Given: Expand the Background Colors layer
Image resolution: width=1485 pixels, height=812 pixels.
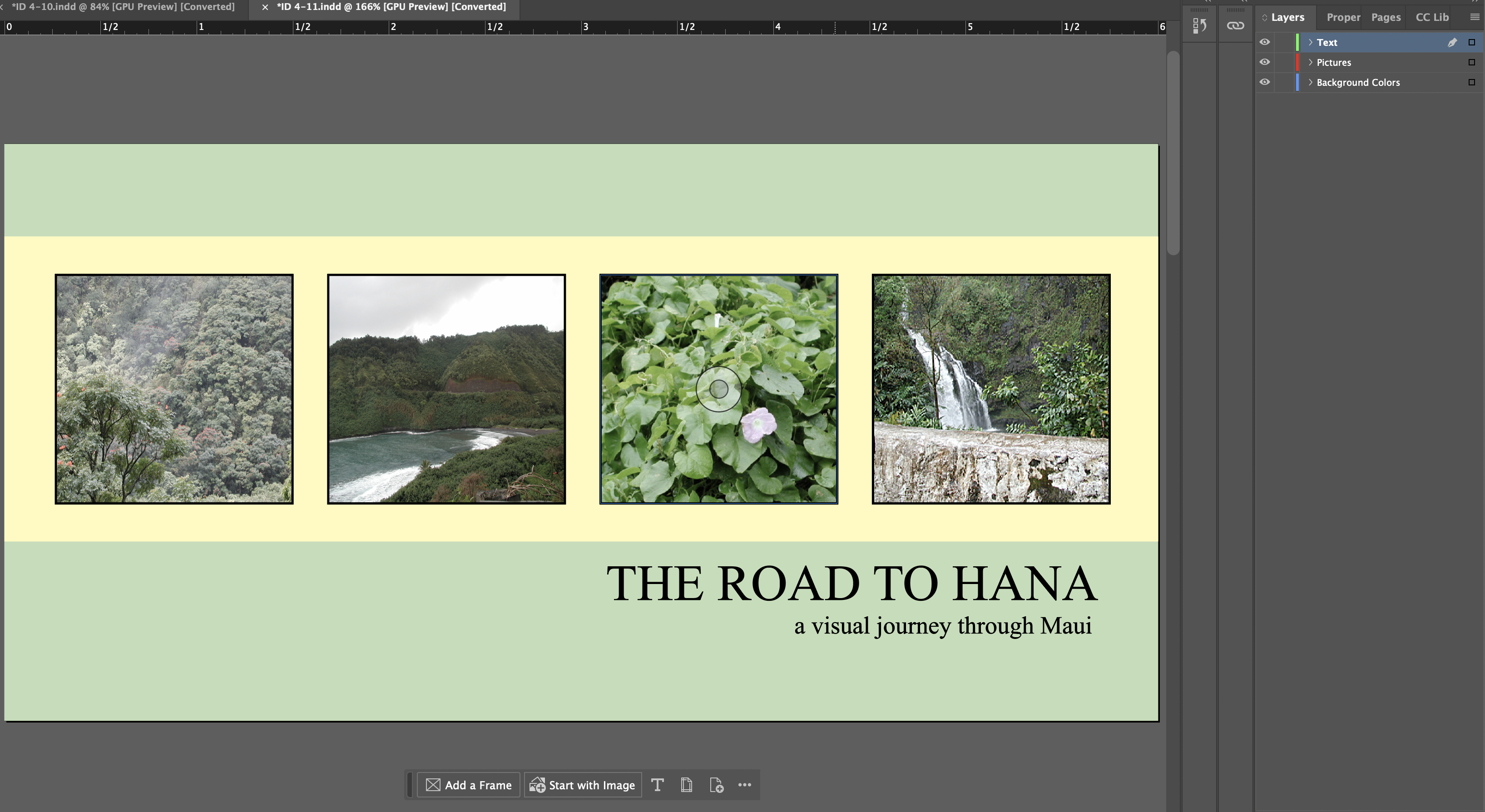Looking at the screenshot, I should (1310, 82).
